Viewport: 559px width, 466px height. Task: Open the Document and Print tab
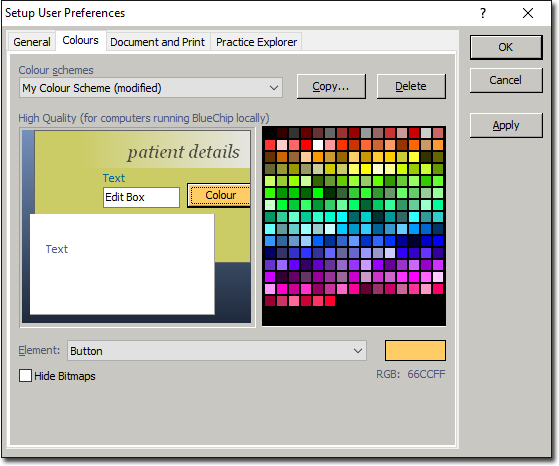[x=158, y=42]
